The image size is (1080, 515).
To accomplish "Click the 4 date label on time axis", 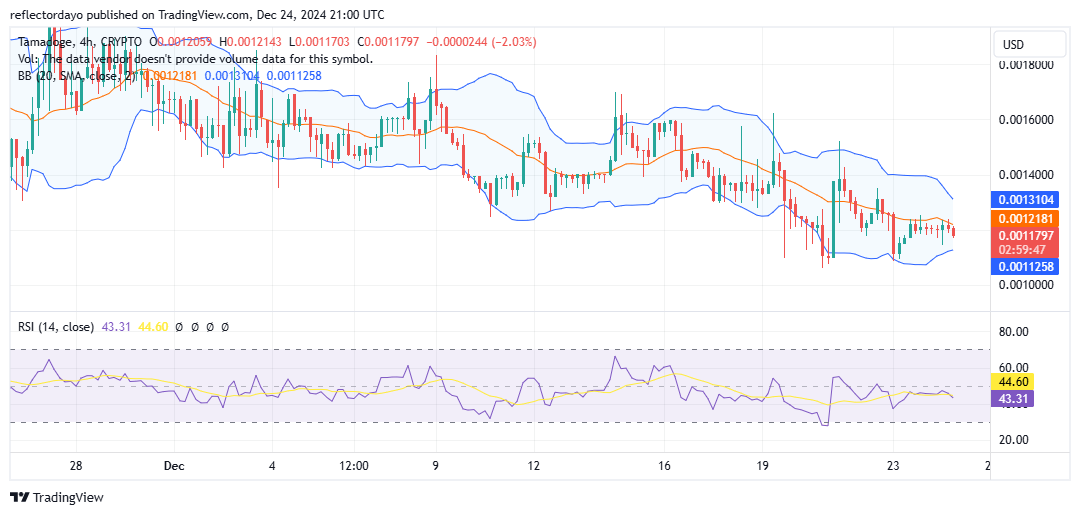I will click(x=273, y=465).
